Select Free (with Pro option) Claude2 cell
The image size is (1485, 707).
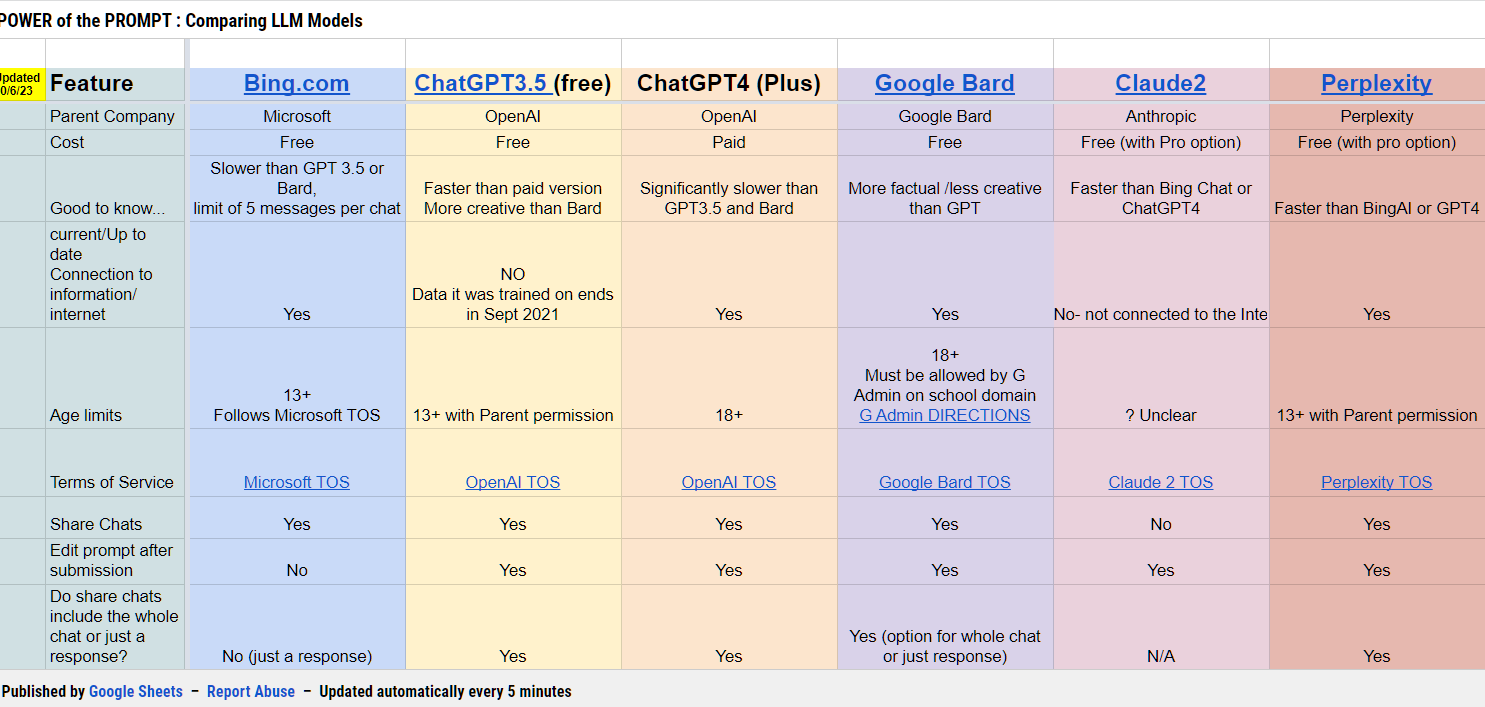(1161, 142)
